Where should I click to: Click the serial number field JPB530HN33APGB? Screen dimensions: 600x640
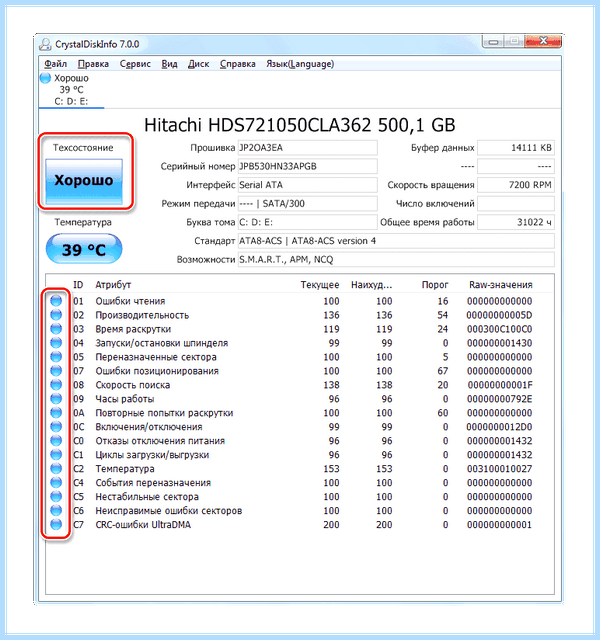308,166
